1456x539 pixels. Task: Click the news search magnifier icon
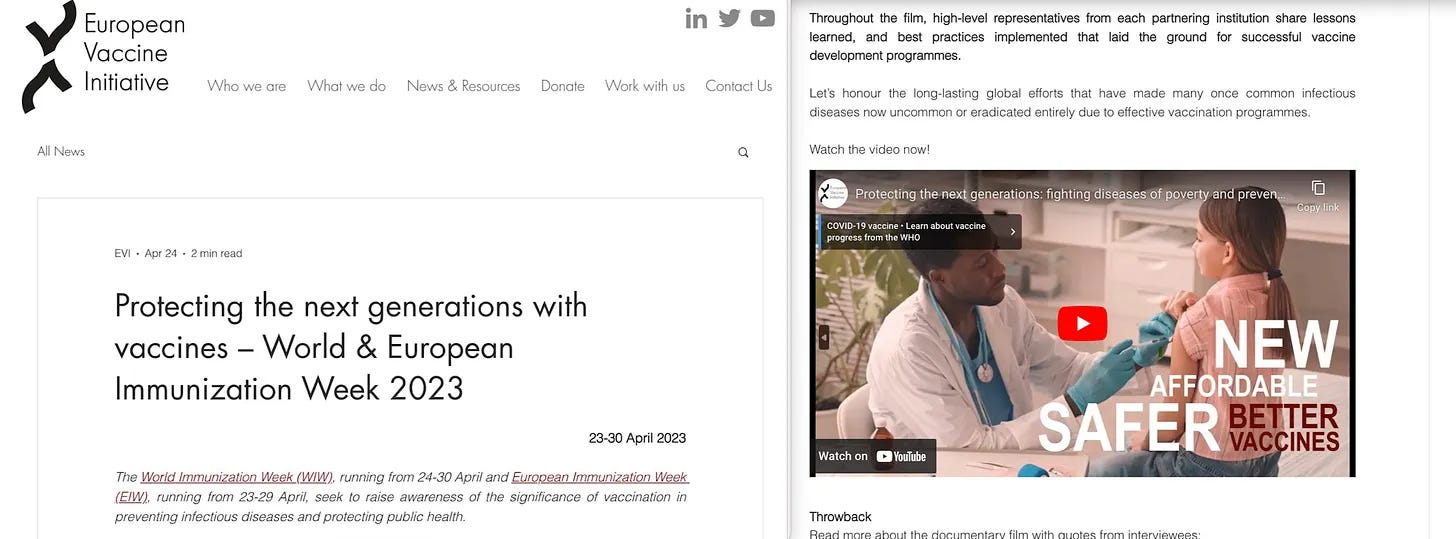[x=743, y=153]
